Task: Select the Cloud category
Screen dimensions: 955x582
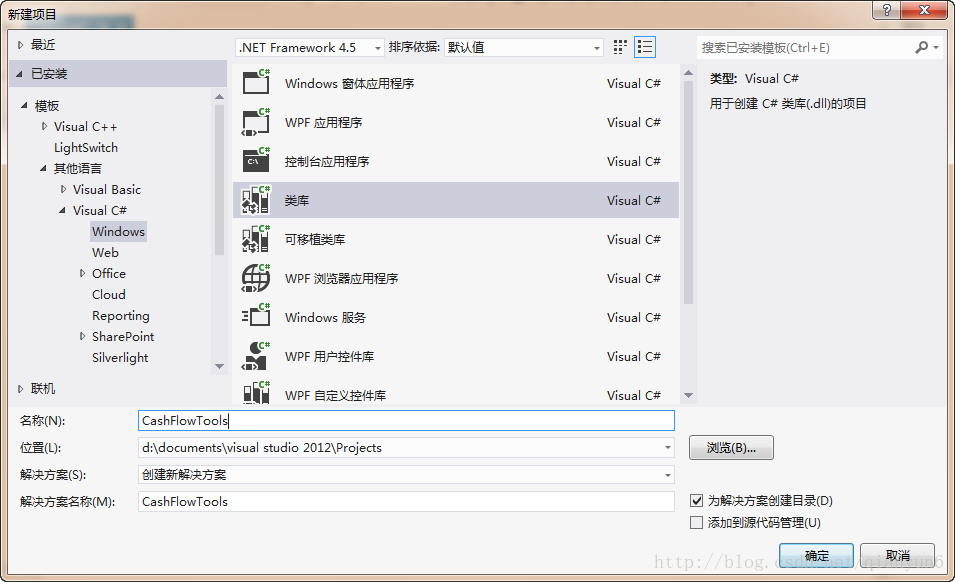Action: point(108,294)
